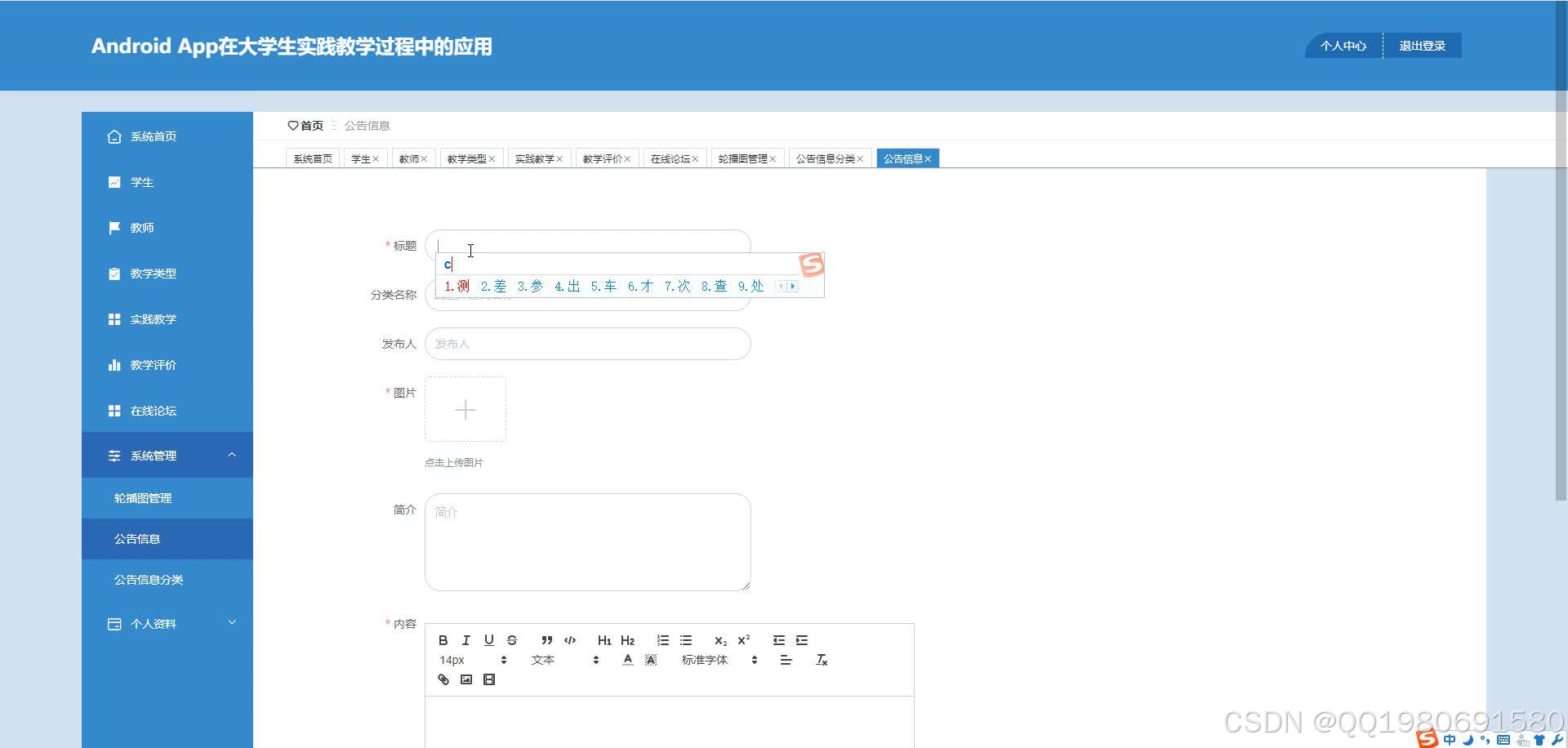The height and width of the screenshot is (748, 1568).
Task: Open the font color picker icon
Action: (628, 659)
